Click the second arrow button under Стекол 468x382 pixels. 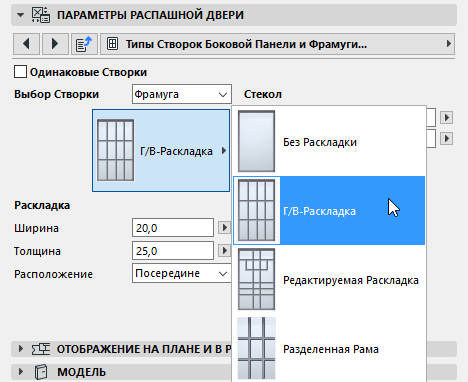(446, 138)
